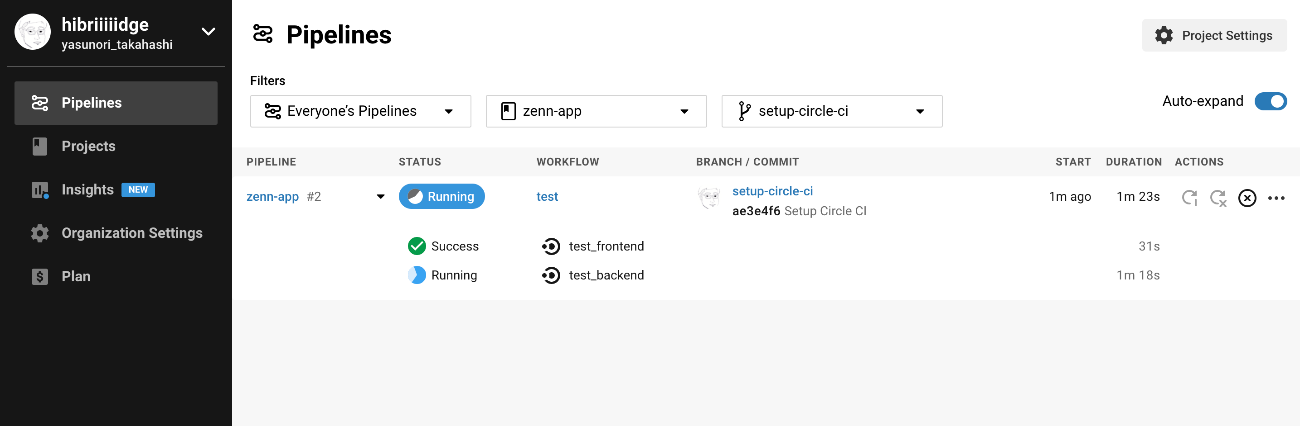Collapse the zenn-app #2 pipeline row arrow
Screen dimensions: 1300x426
click(380, 197)
